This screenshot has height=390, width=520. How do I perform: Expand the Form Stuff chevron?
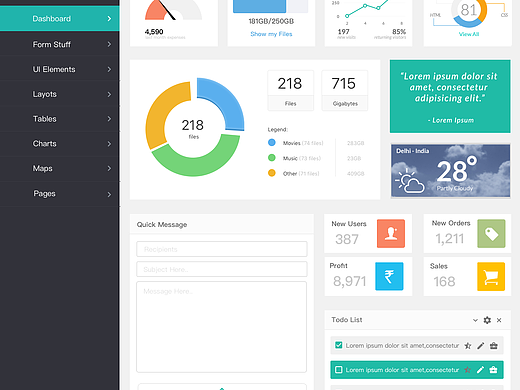(109, 44)
